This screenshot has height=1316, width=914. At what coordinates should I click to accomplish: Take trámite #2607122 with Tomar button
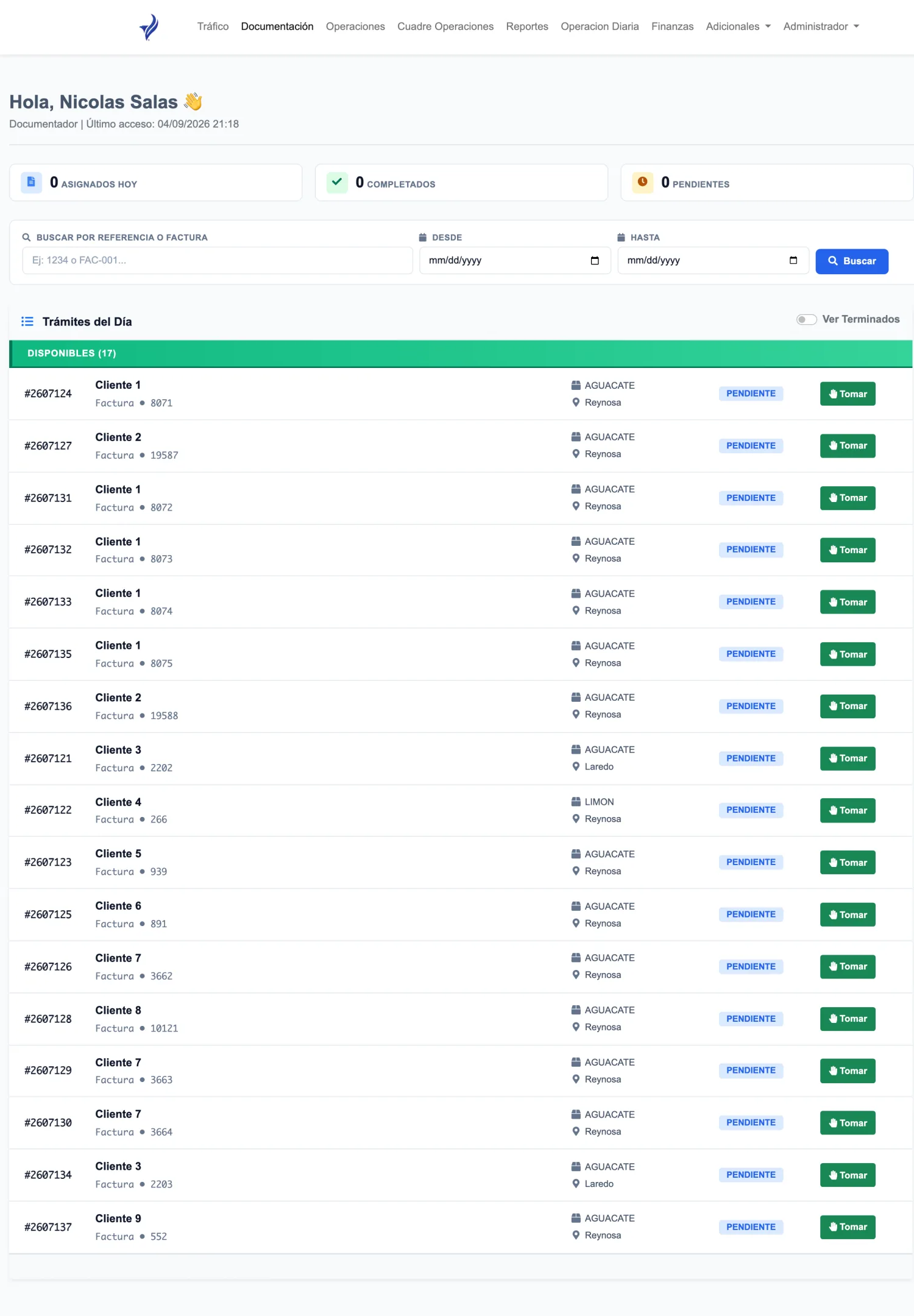point(848,810)
